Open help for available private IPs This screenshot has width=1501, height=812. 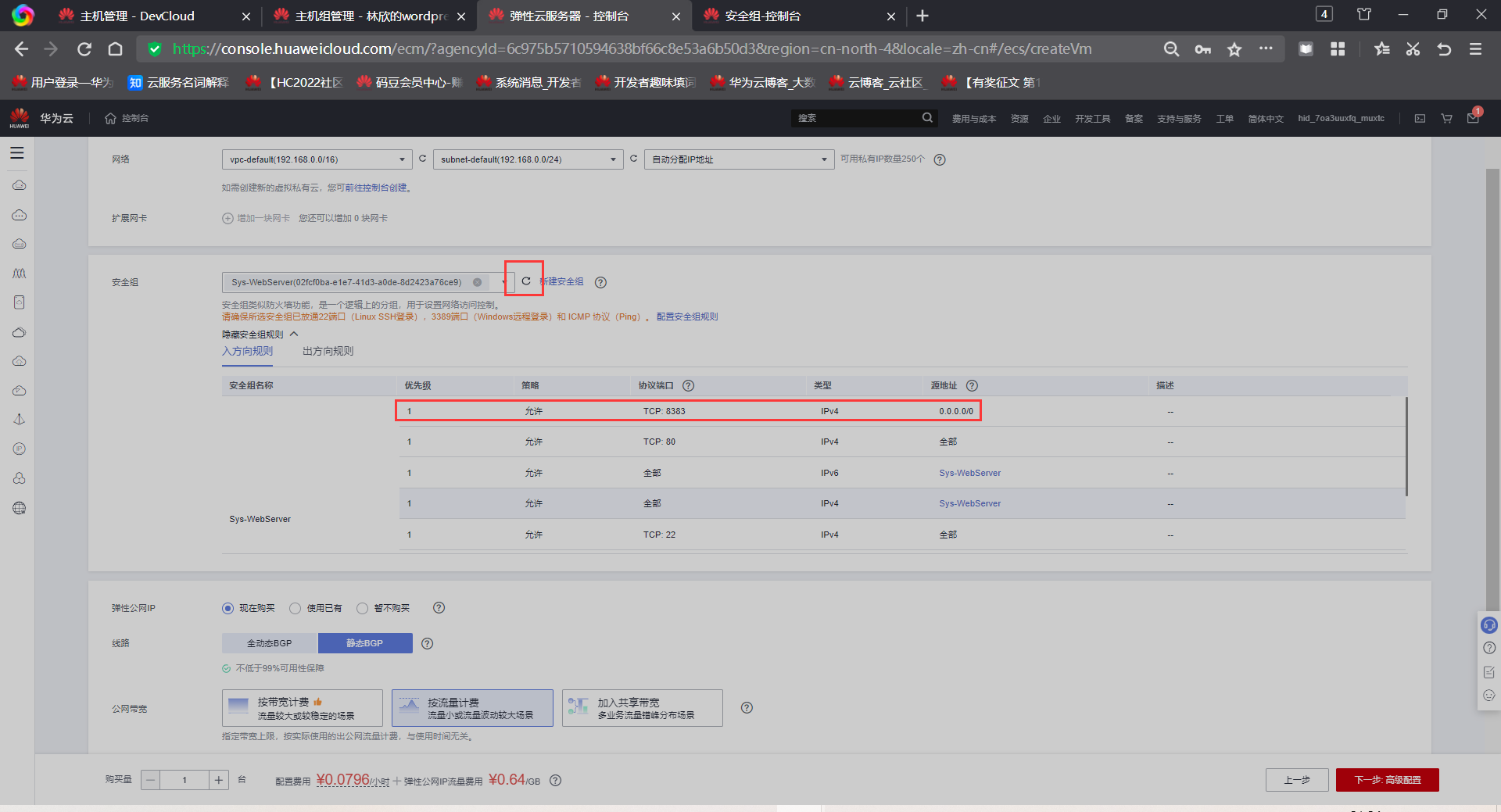tap(940, 159)
